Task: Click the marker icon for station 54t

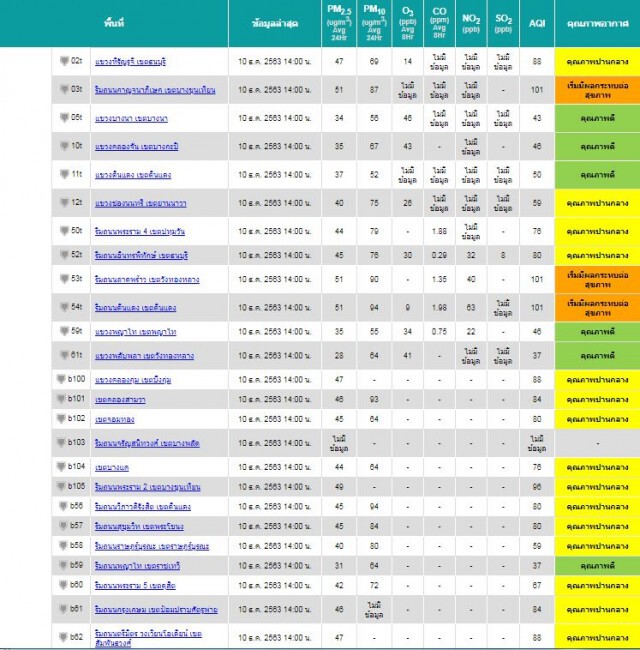Action: coord(64,307)
